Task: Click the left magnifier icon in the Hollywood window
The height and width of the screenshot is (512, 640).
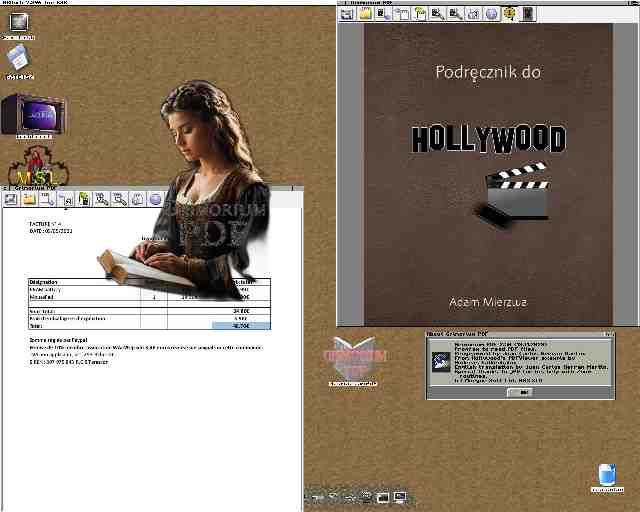Action: [x=437, y=13]
